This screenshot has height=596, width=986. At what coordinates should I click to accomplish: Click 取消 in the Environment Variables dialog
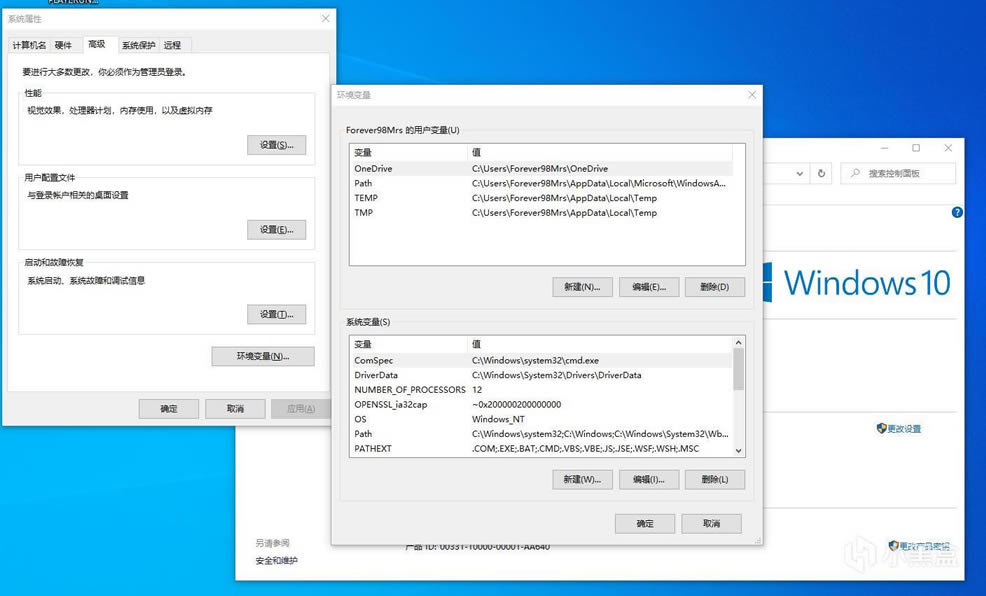712,523
